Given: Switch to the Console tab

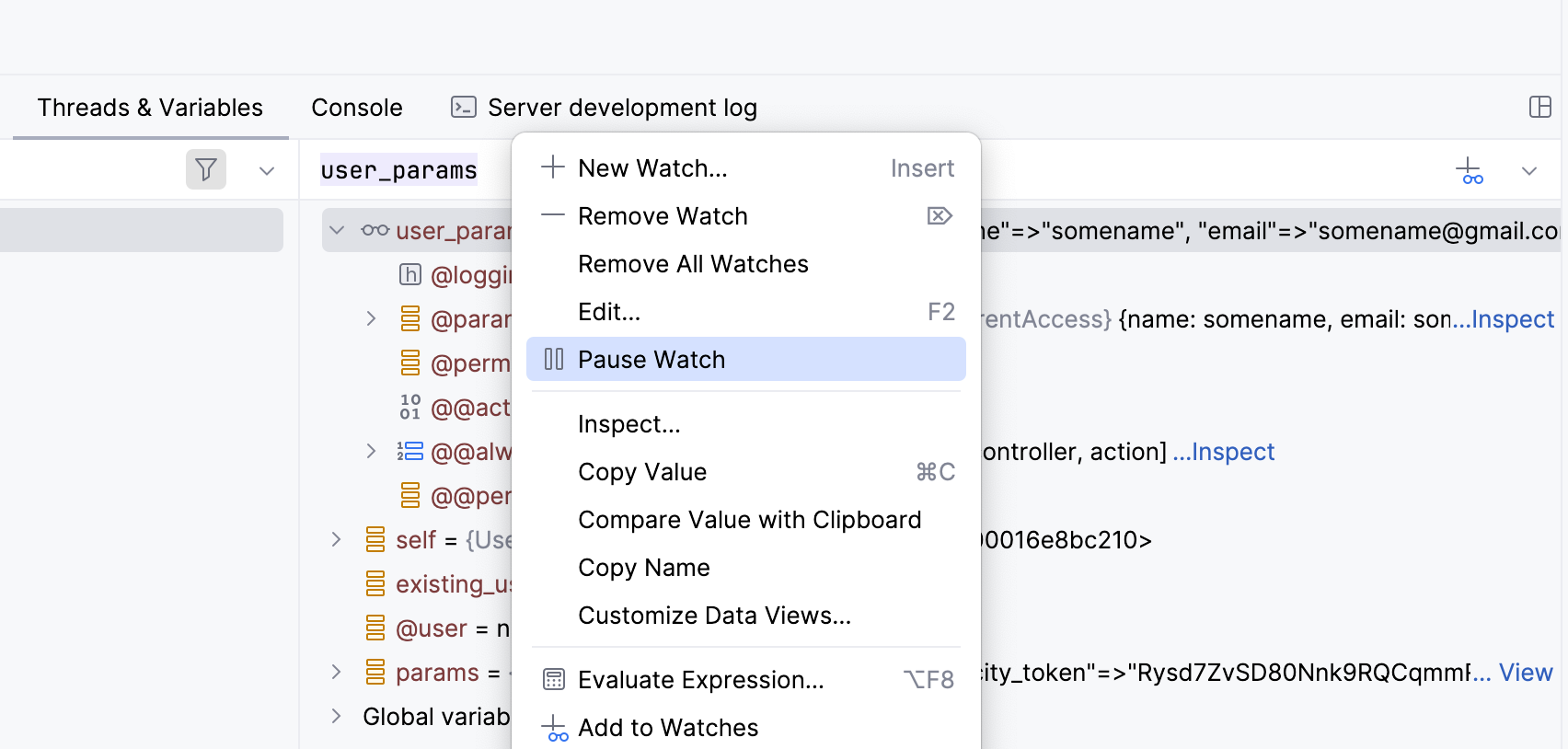Looking at the screenshot, I should coord(357,108).
